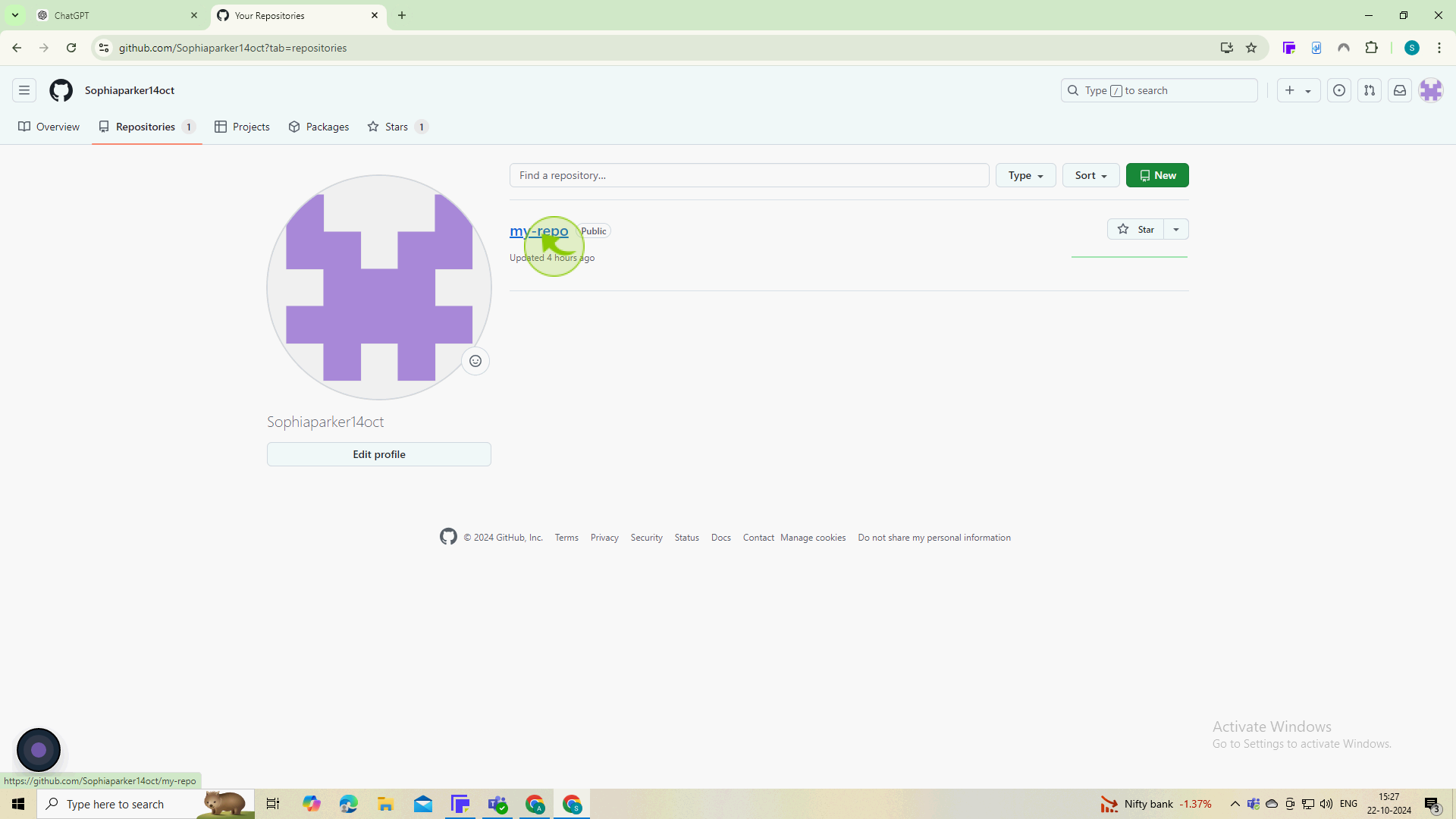
Task: Click the volume icon in system tray
Action: pos(1326,804)
